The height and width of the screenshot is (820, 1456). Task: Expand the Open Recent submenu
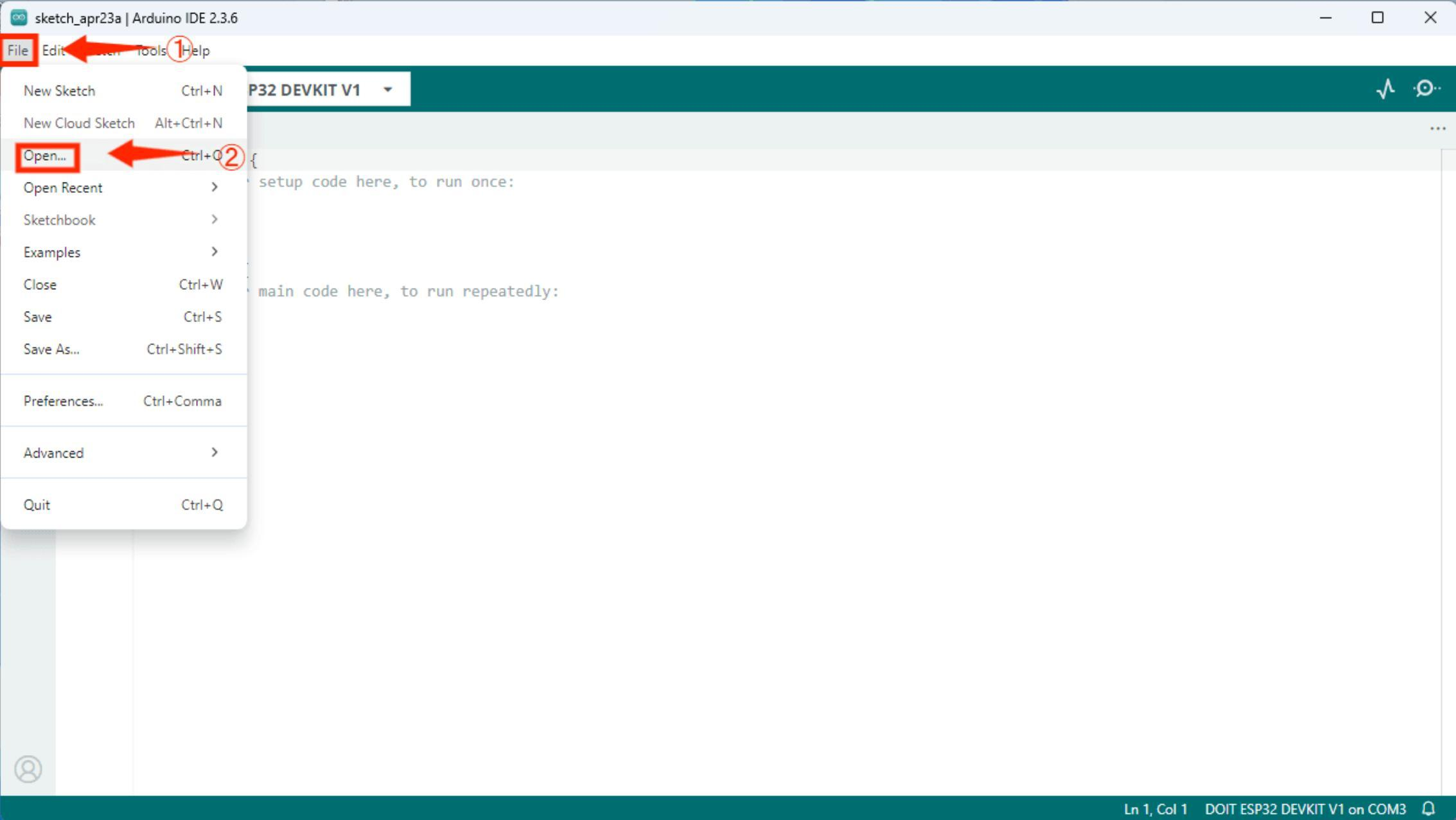coord(123,188)
